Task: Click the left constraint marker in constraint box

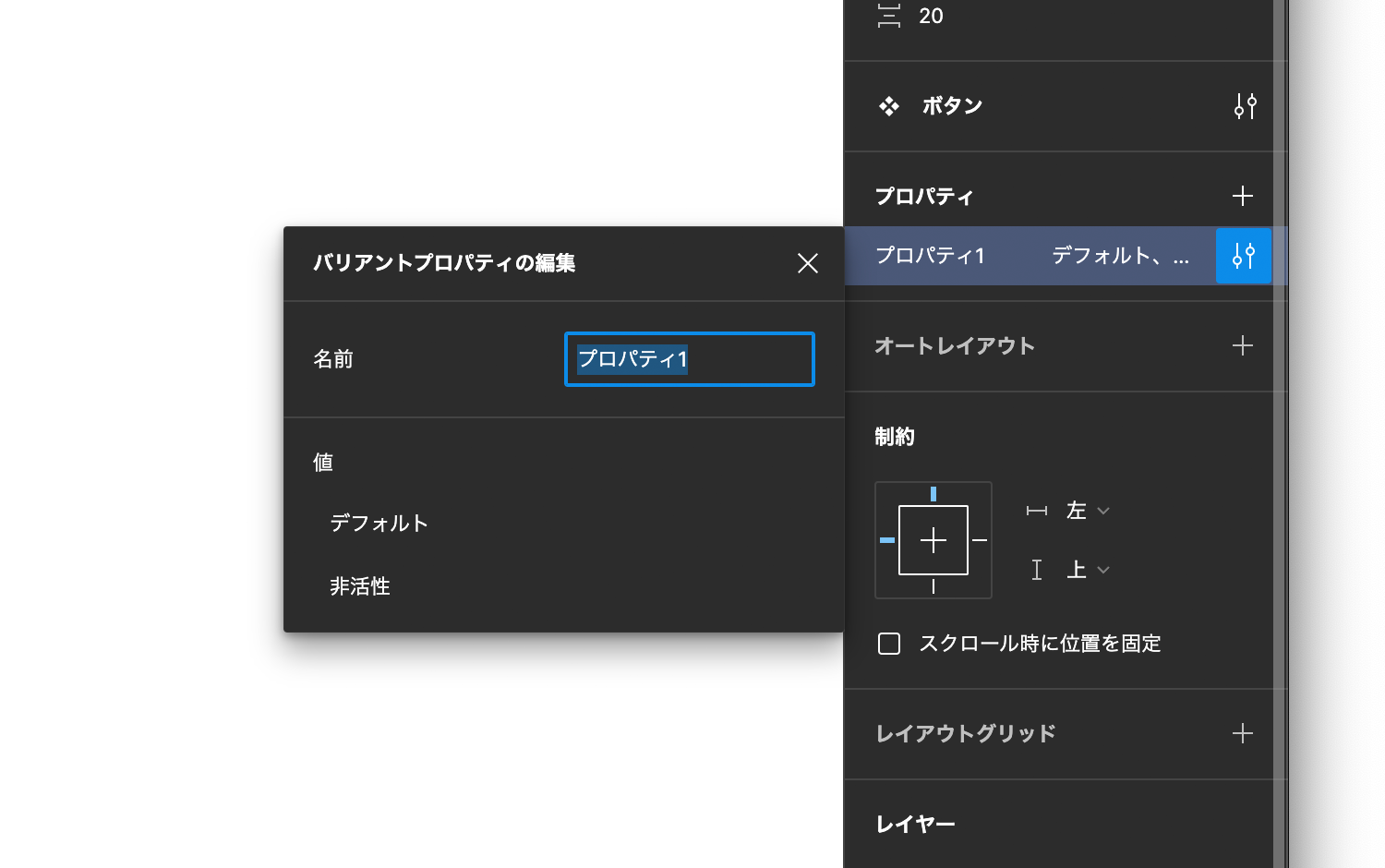Action: coord(887,540)
